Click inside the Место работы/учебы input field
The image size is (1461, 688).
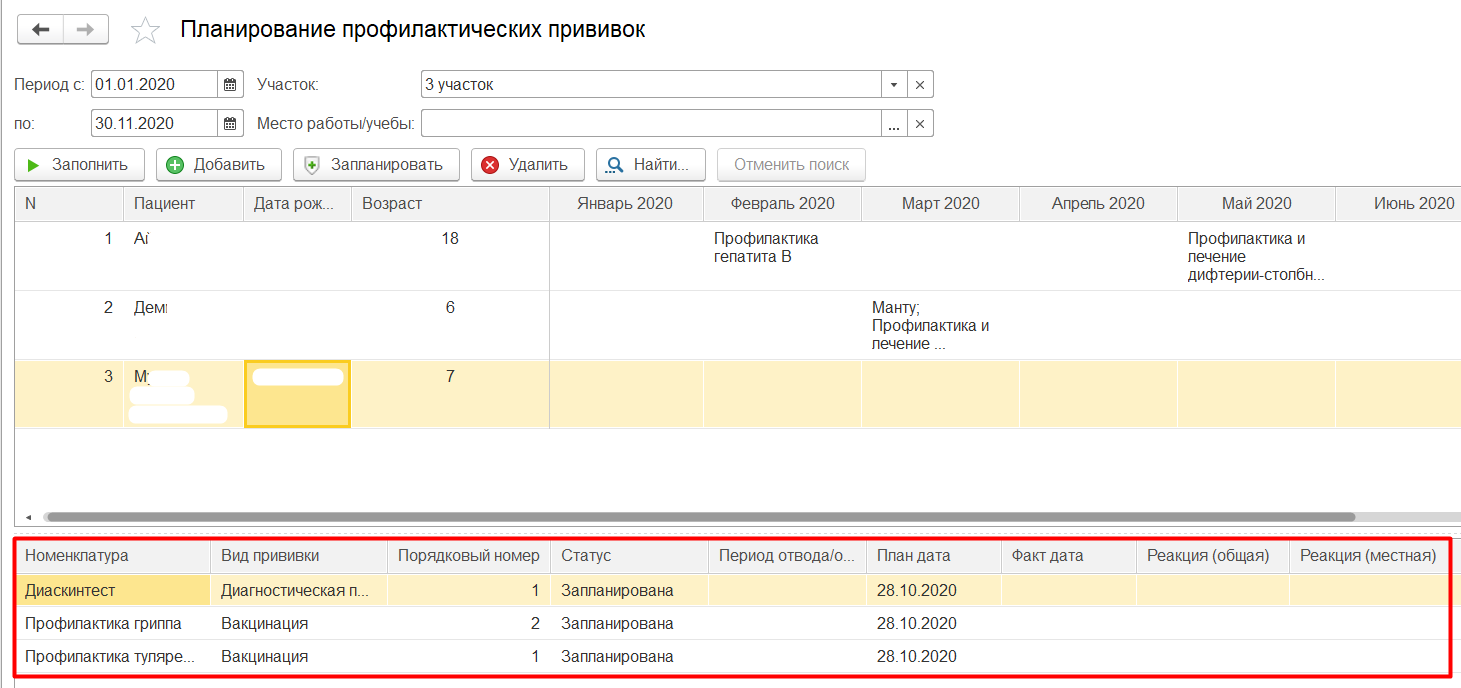click(650, 124)
